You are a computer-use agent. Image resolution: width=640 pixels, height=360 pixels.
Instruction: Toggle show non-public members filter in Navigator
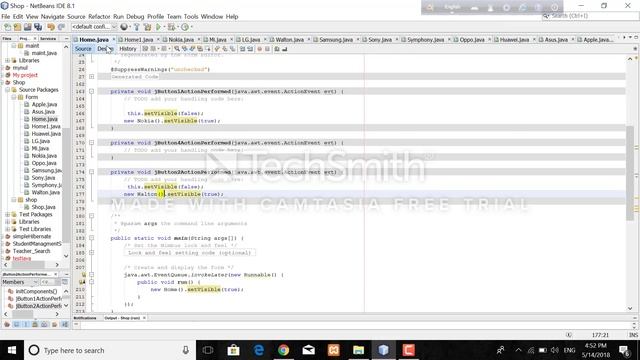pyautogui.click(x=35, y=324)
